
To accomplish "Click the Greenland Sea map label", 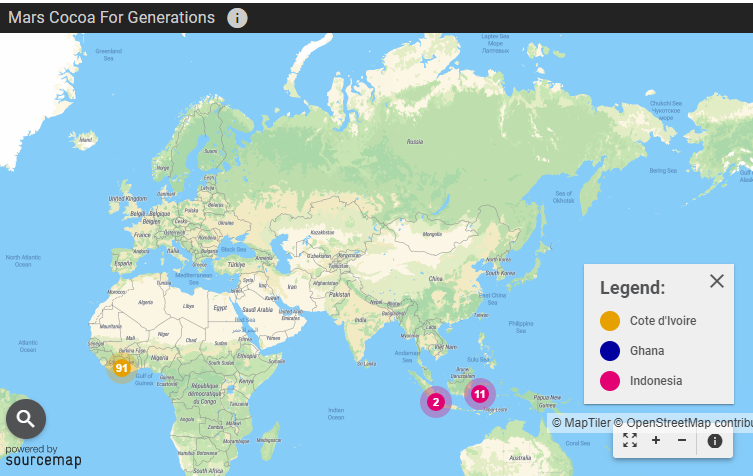I will point(109,55).
